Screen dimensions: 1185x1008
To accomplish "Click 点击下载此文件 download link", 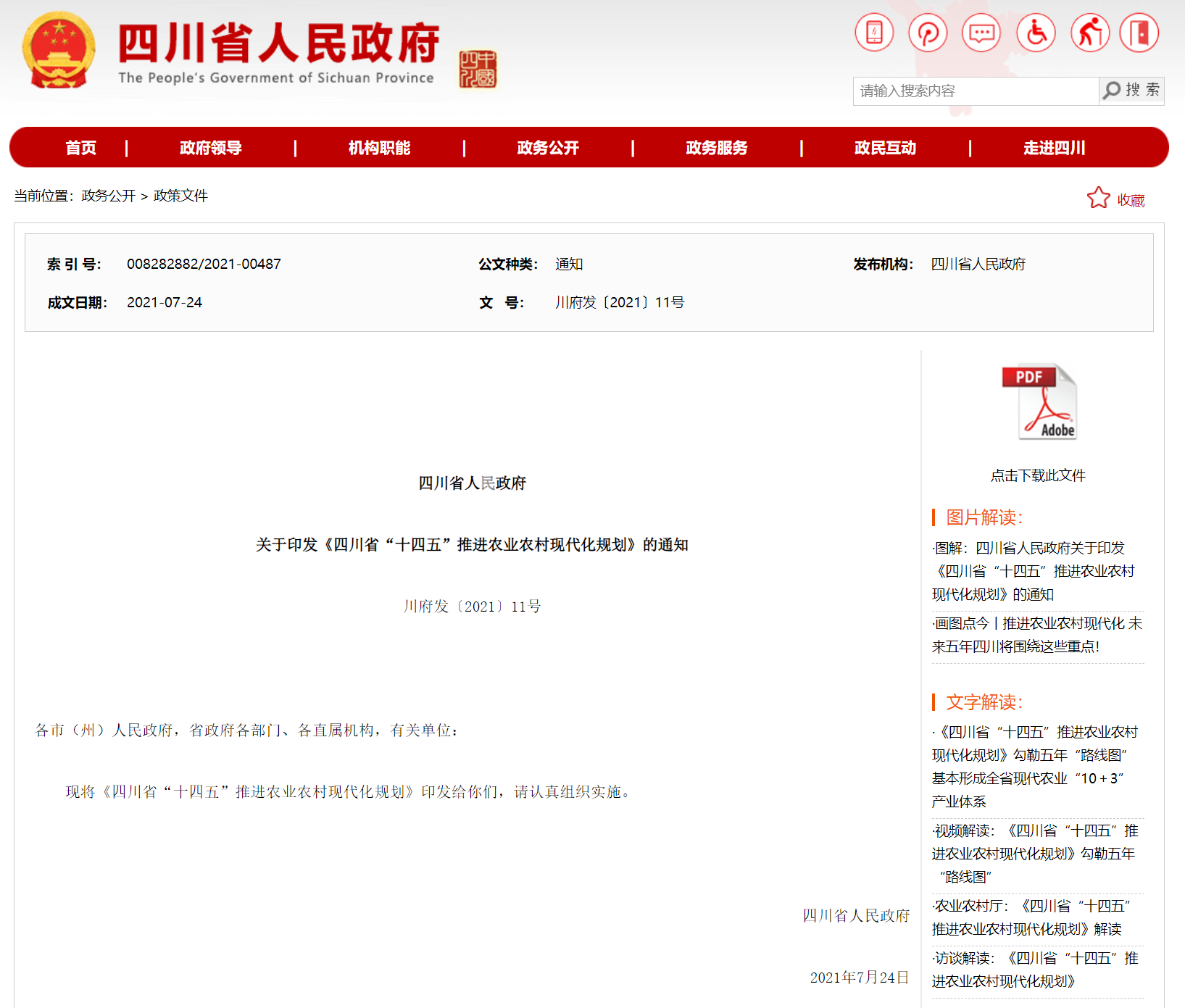I will (1038, 475).
